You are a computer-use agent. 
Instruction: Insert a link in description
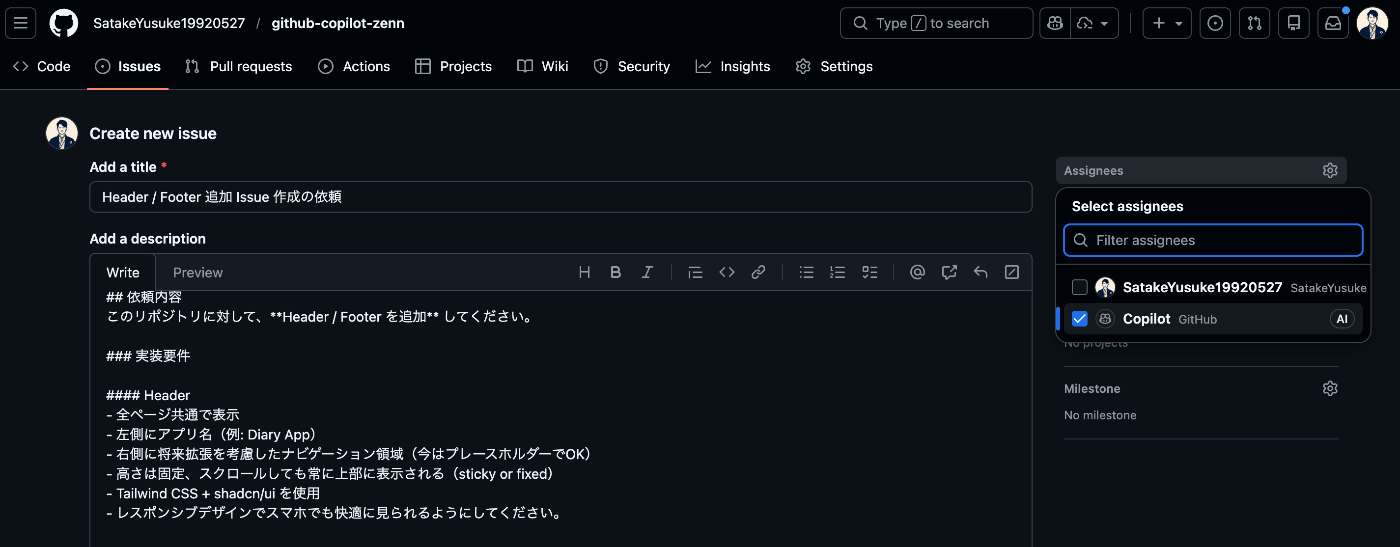pyautogui.click(x=758, y=272)
